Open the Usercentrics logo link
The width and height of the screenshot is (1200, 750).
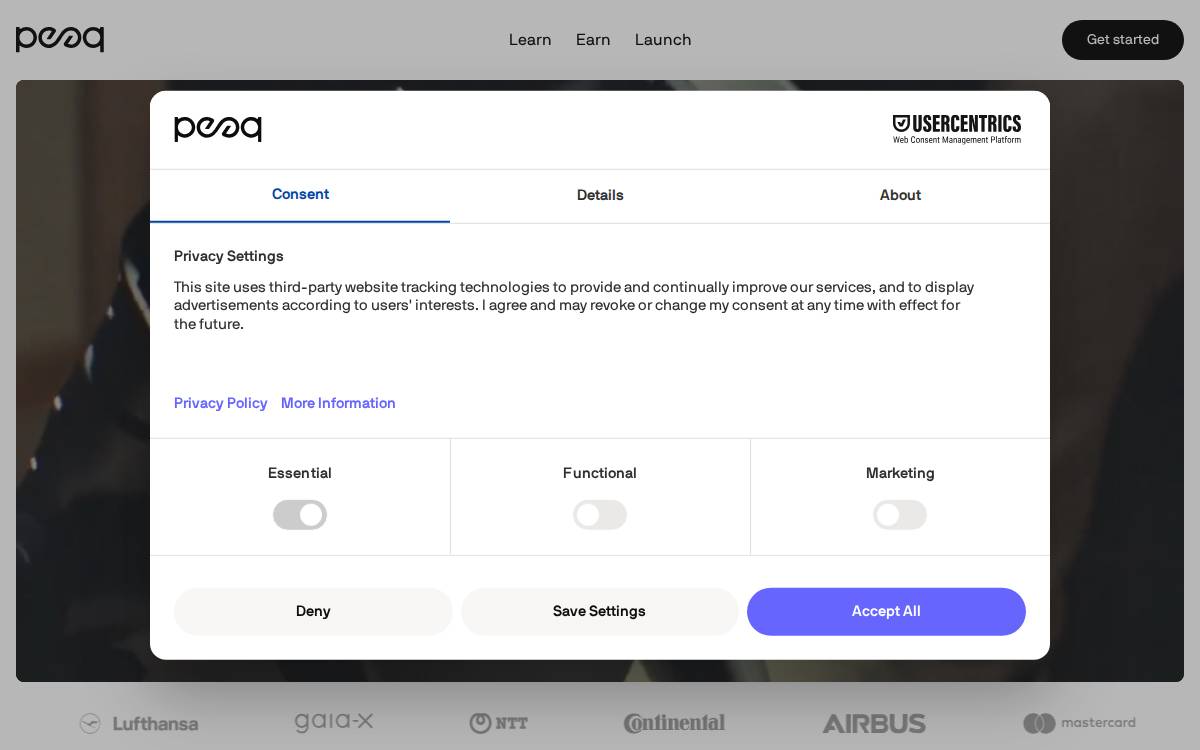pyautogui.click(x=957, y=129)
